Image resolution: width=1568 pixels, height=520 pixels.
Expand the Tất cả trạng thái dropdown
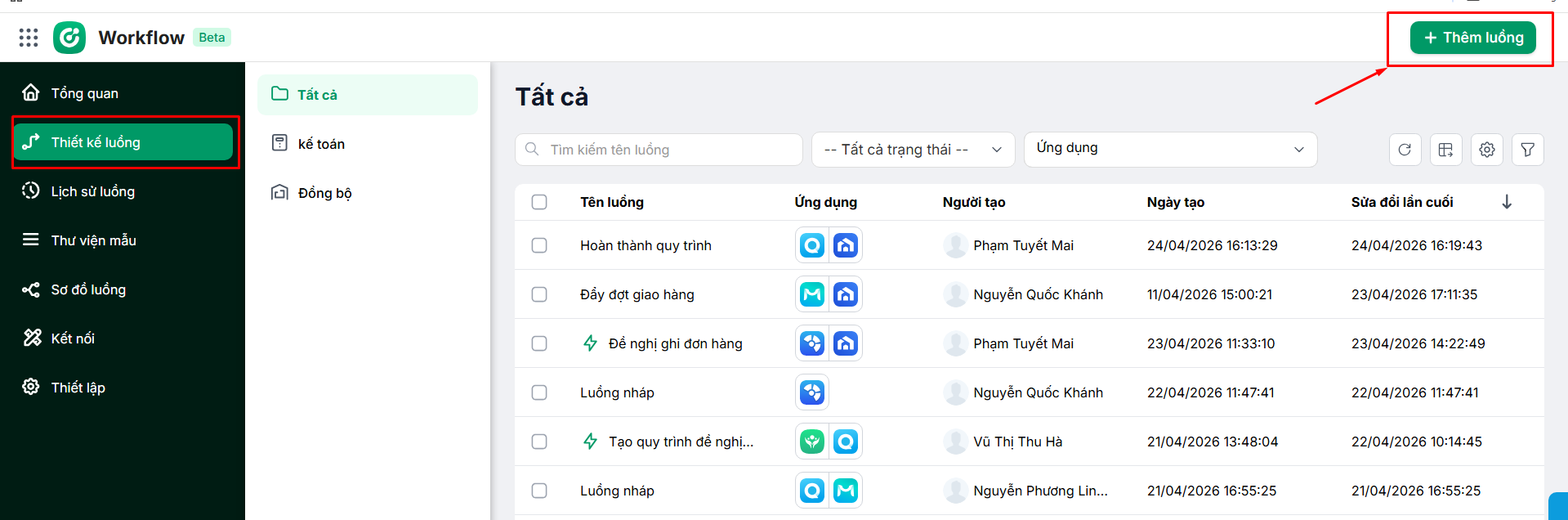point(913,150)
